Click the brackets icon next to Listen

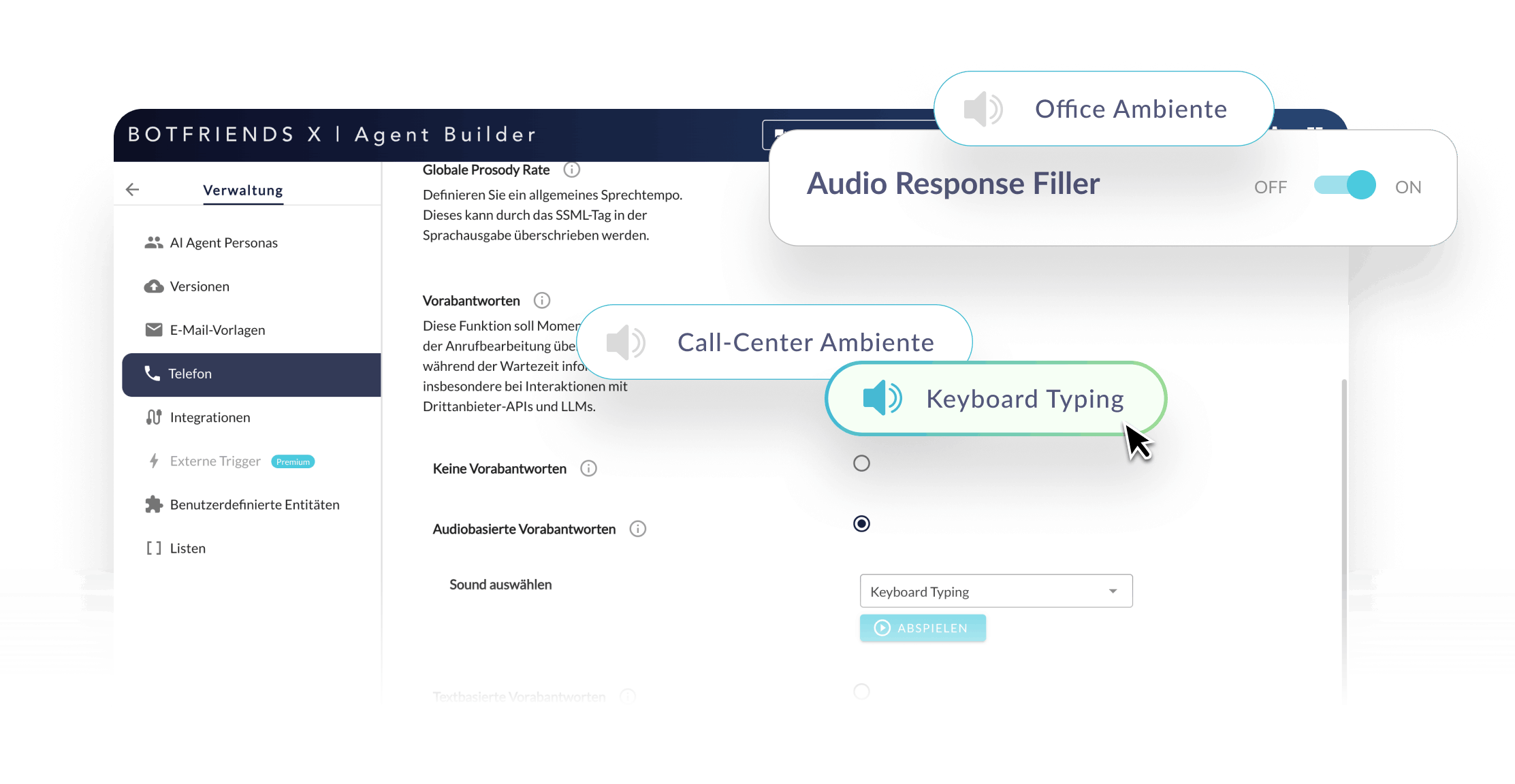tap(153, 548)
